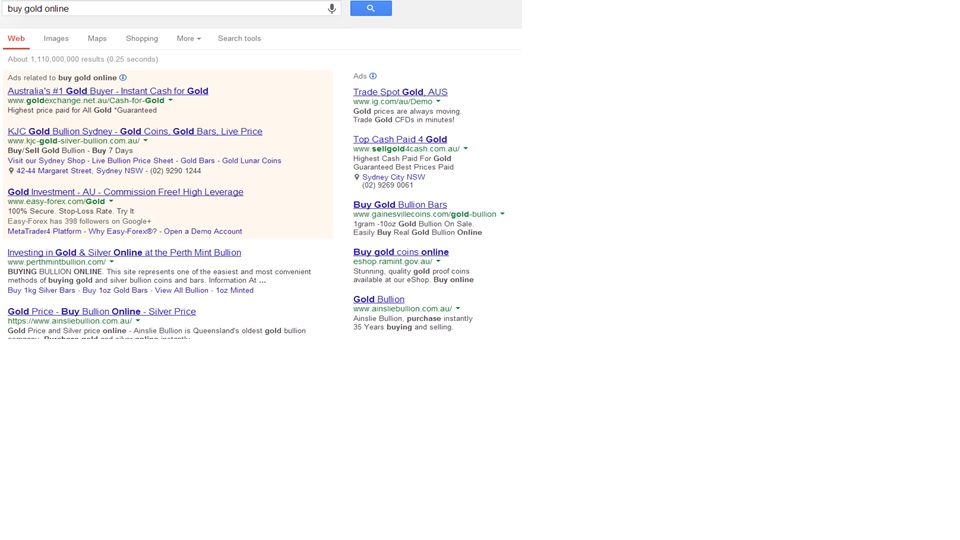Click '42-44 Margaret Street, Sydney NSW' address link
The image size is (960, 540).
tap(80, 171)
